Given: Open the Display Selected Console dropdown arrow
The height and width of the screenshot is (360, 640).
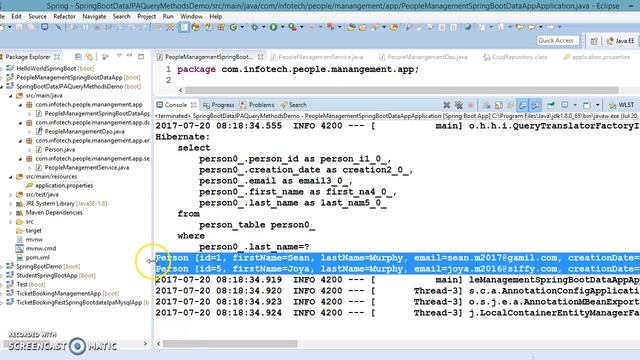Looking at the screenshot, I should [575, 105].
